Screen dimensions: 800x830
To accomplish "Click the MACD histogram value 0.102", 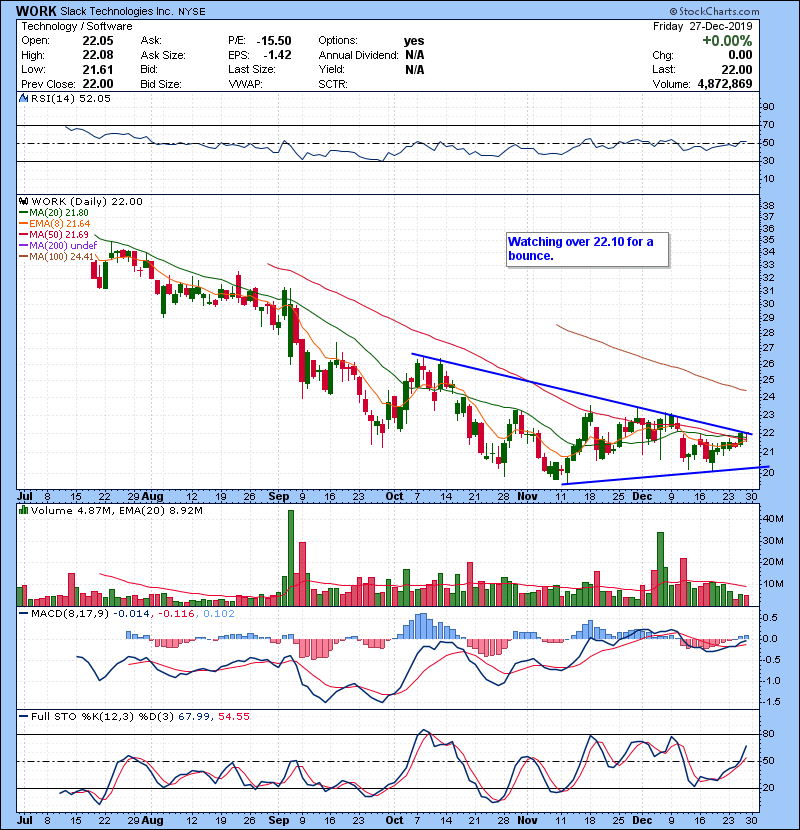I will (x=219, y=614).
